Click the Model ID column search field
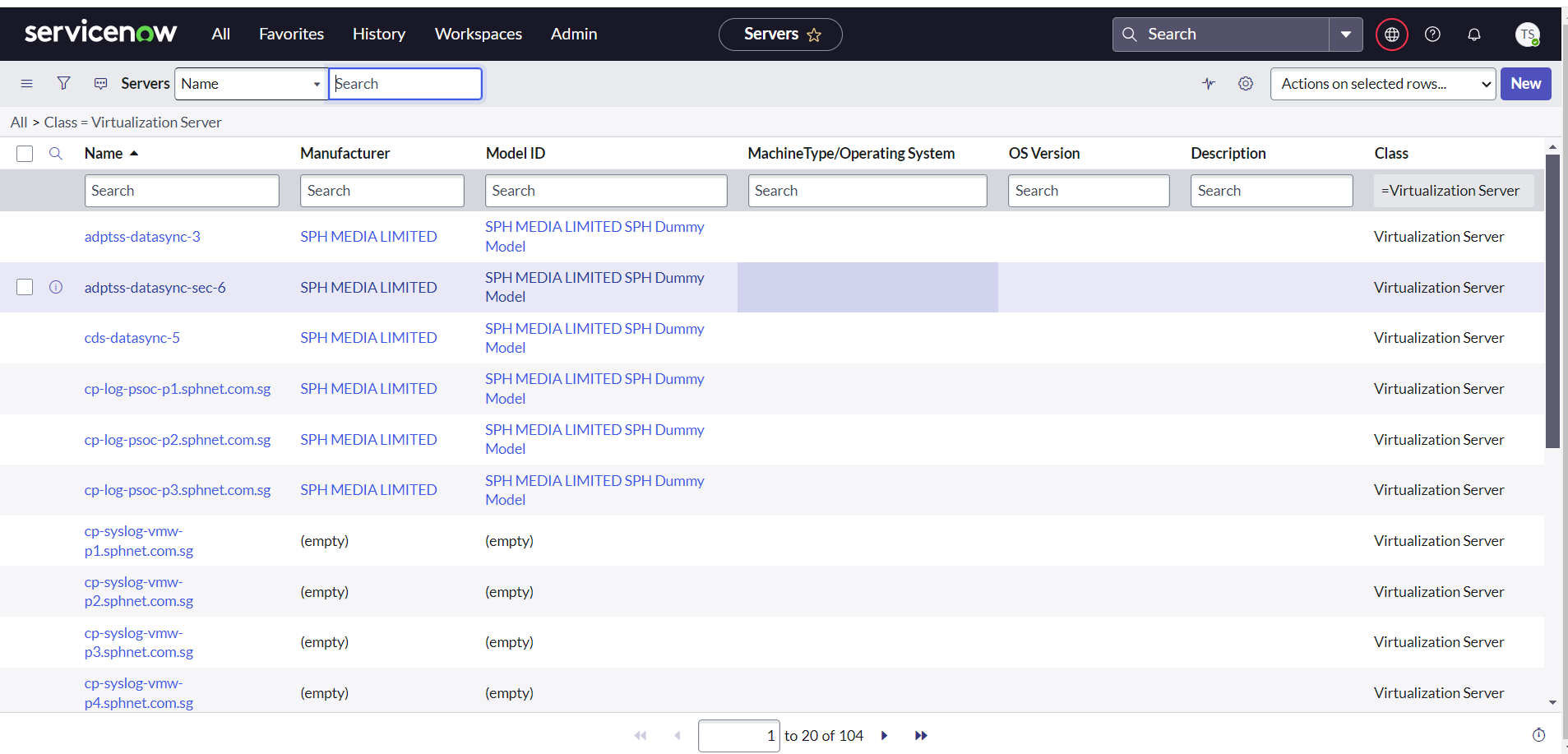The image size is (1568, 754). click(x=606, y=191)
